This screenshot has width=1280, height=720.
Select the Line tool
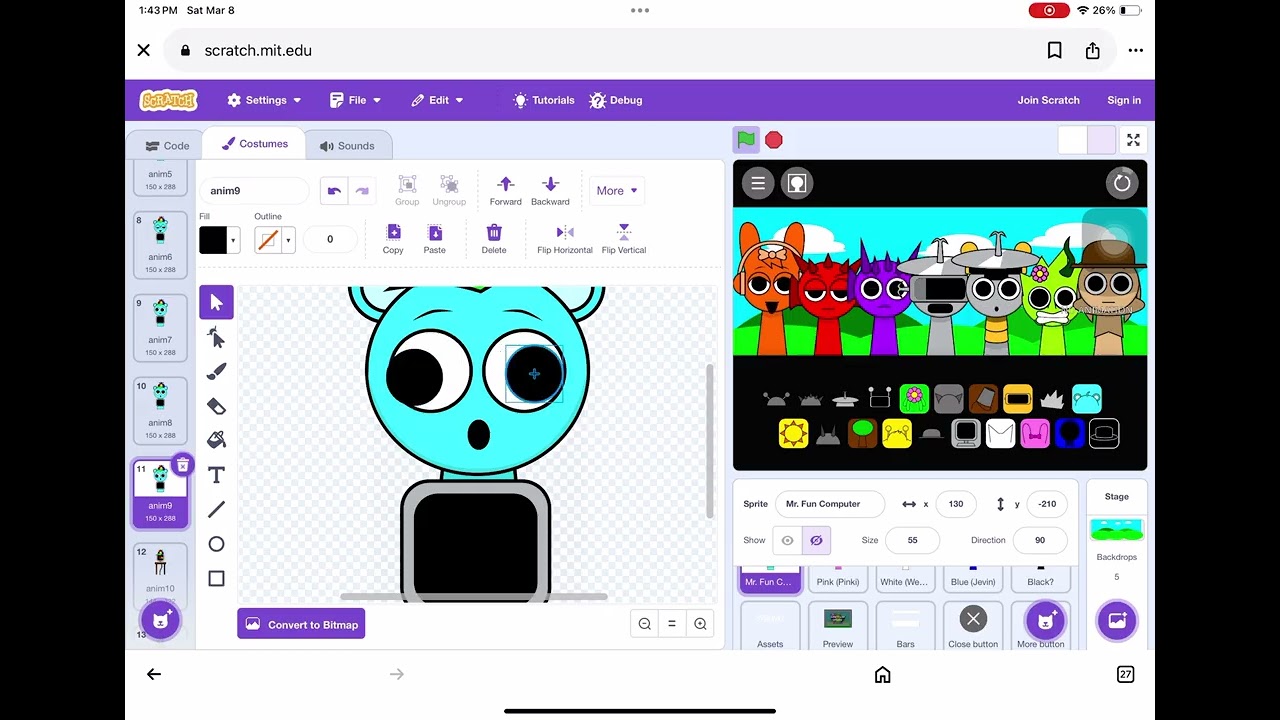click(x=216, y=510)
